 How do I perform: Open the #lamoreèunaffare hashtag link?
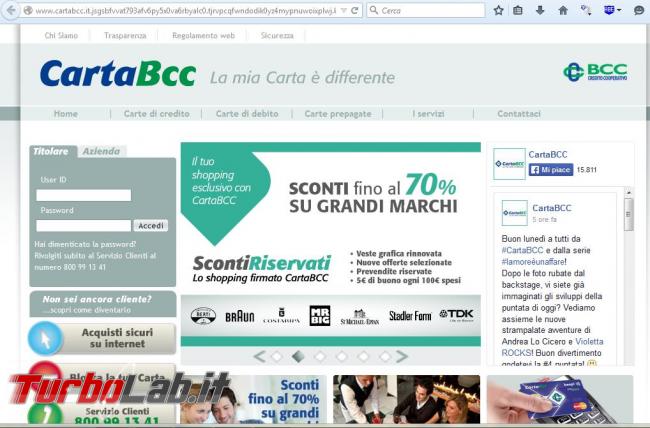coord(533,262)
